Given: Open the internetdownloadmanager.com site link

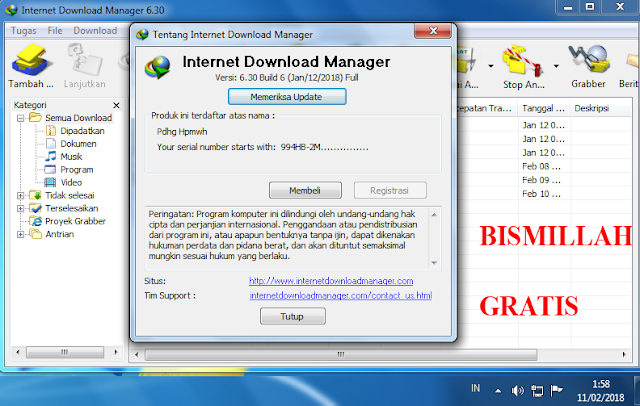Looking at the screenshot, I should click(x=331, y=281).
